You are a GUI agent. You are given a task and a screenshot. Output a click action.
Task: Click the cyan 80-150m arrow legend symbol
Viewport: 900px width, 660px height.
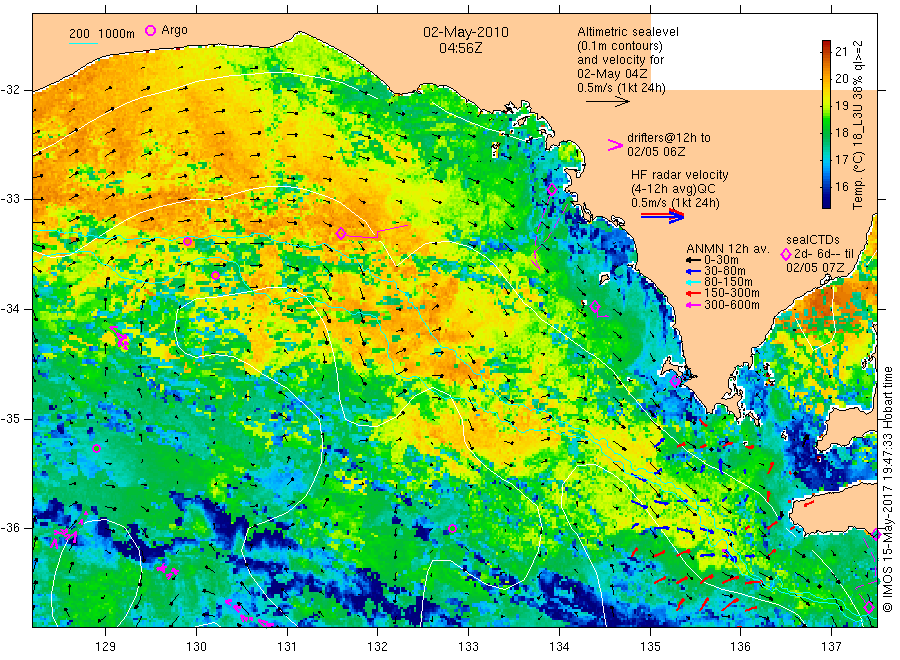pos(693,282)
